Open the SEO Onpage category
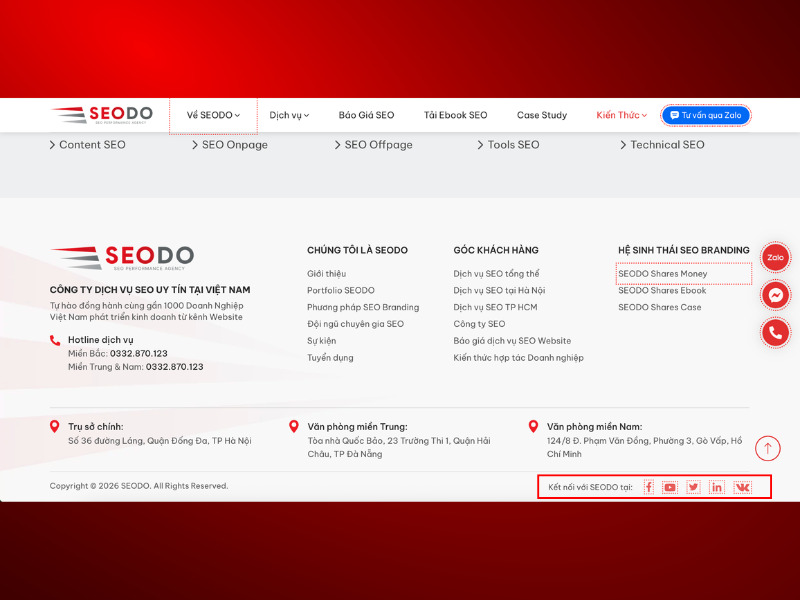800x600 pixels. [x=230, y=145]
